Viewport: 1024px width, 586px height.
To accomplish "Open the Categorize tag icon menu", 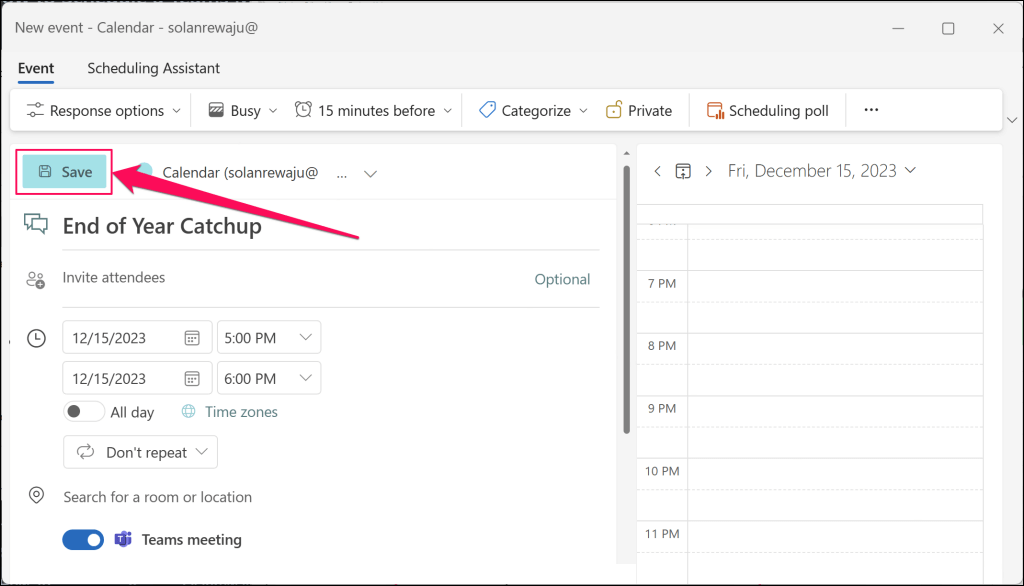I will point(489,110).
